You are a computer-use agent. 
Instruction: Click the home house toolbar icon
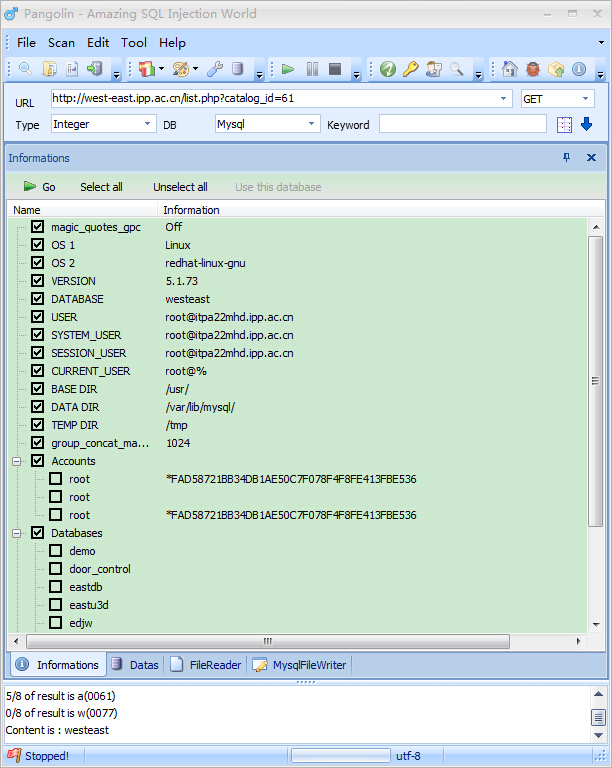(510, 69)
